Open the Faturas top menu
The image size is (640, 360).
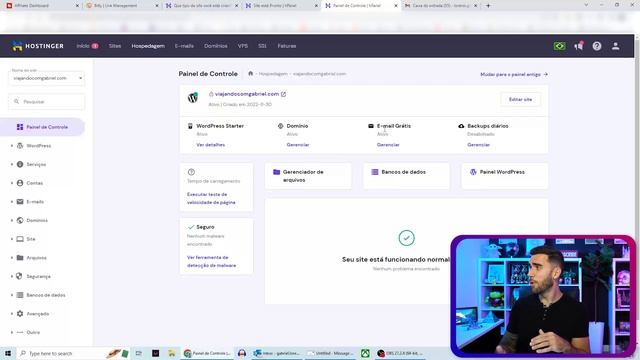pos(287,46)
